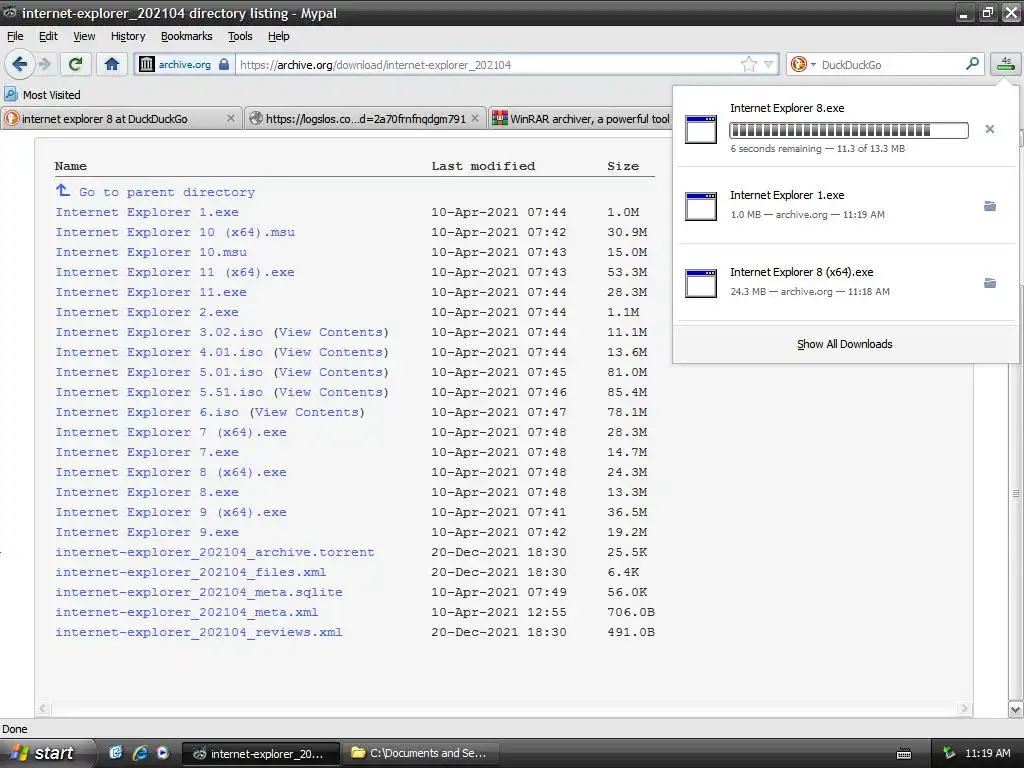Viewport: 1024px width, 768px height.
Task: Click the Internet Explorer 10 (x64).msu link
Action: click(x=175, y=232)
